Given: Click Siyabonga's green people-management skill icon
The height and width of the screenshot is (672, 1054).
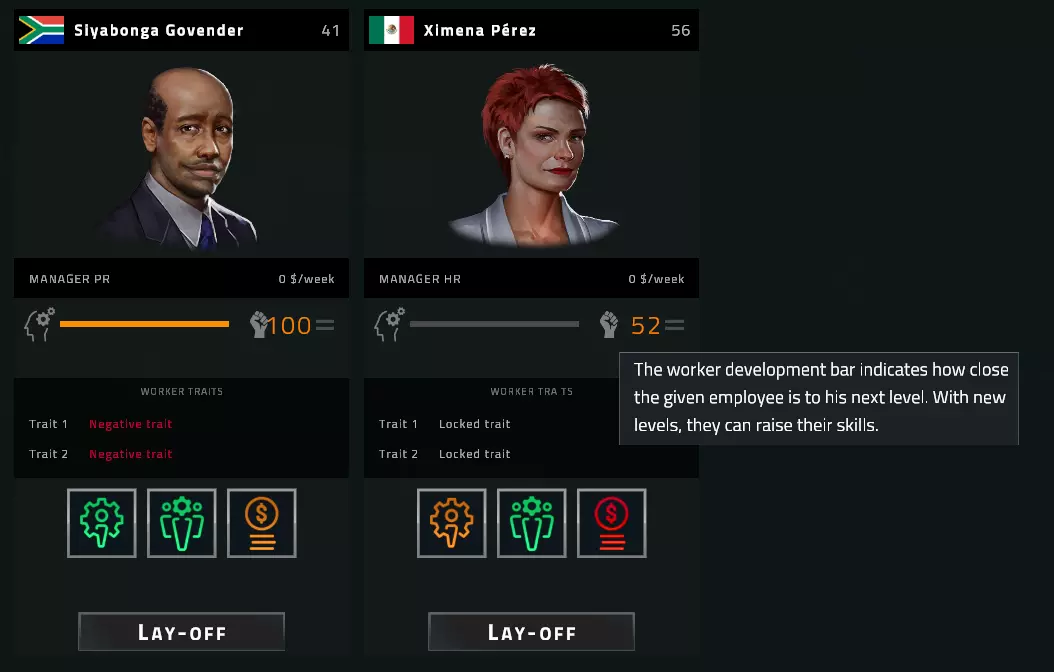Looking at the screenshot, I should pos(181,523).
